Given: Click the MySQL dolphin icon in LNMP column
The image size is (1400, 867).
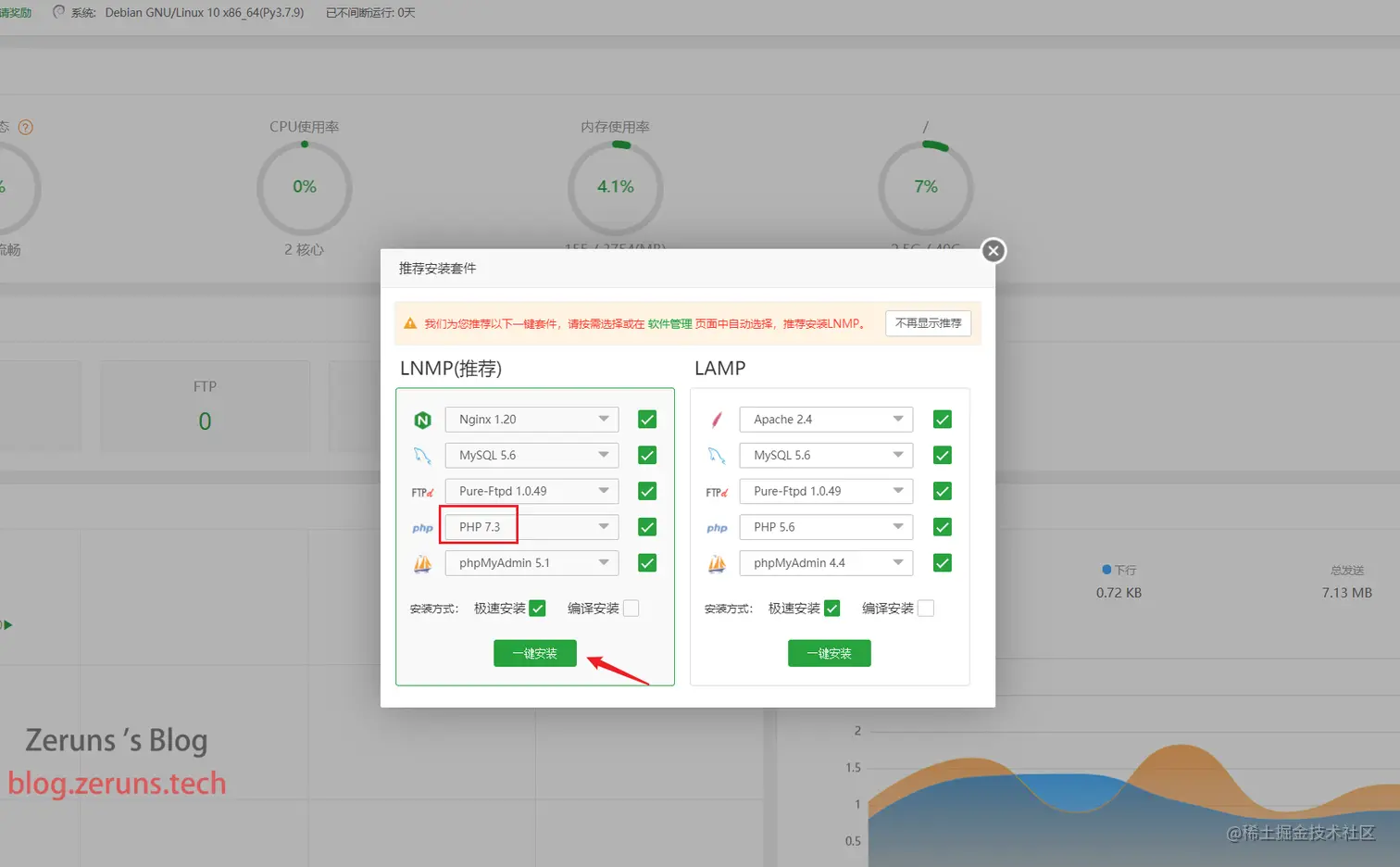Looking at the screenshot, I should (x=422, y=456).
